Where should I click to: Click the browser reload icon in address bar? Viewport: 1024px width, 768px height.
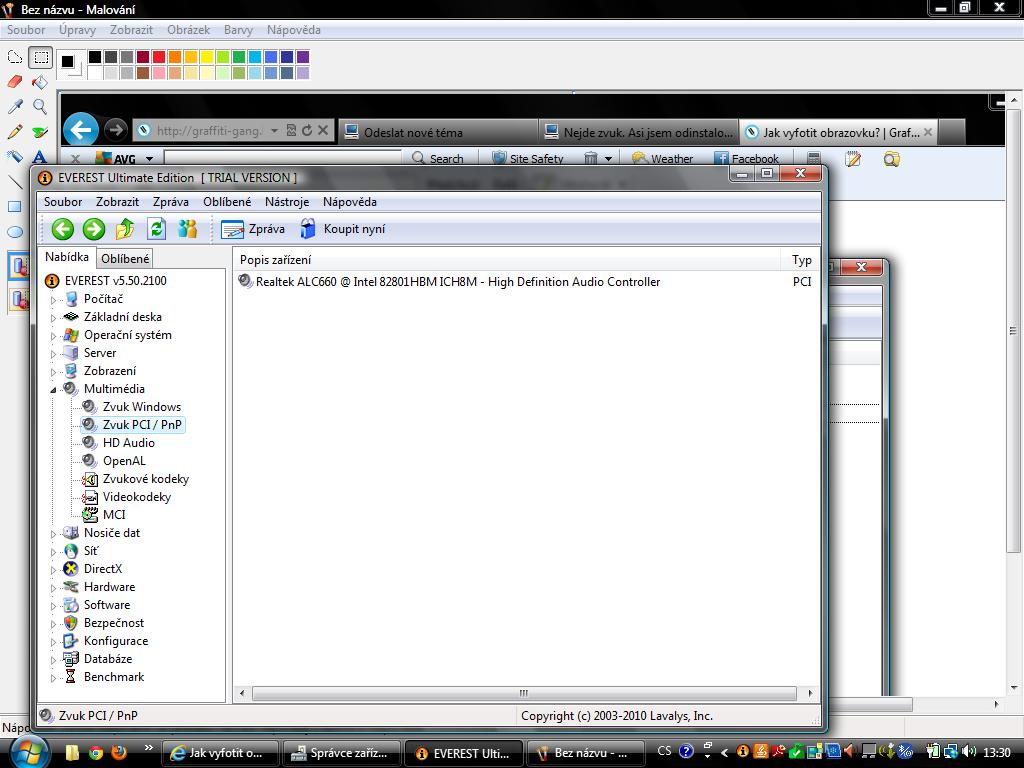307,131
